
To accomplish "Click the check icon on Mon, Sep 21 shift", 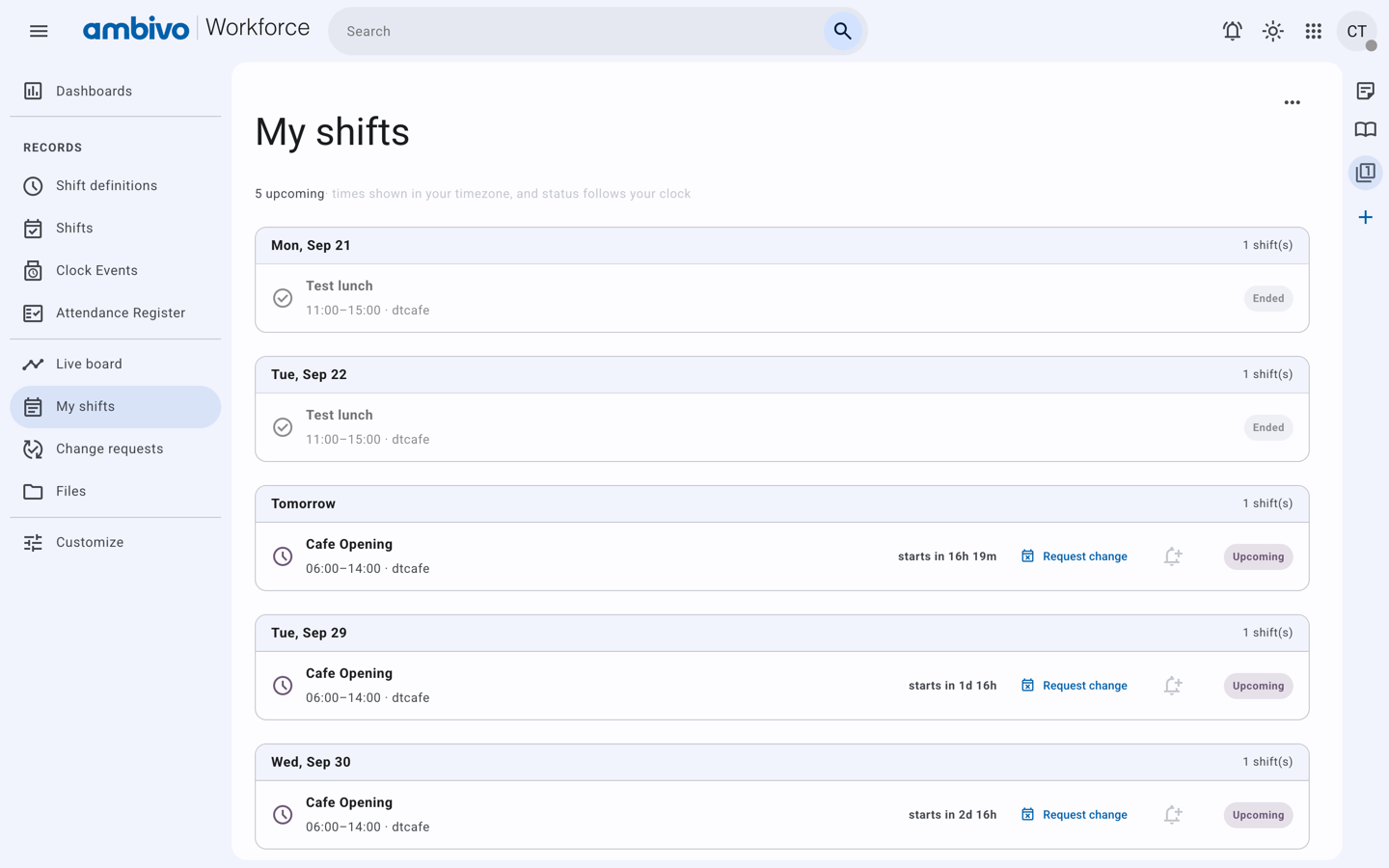I will (x=283, y=298).
